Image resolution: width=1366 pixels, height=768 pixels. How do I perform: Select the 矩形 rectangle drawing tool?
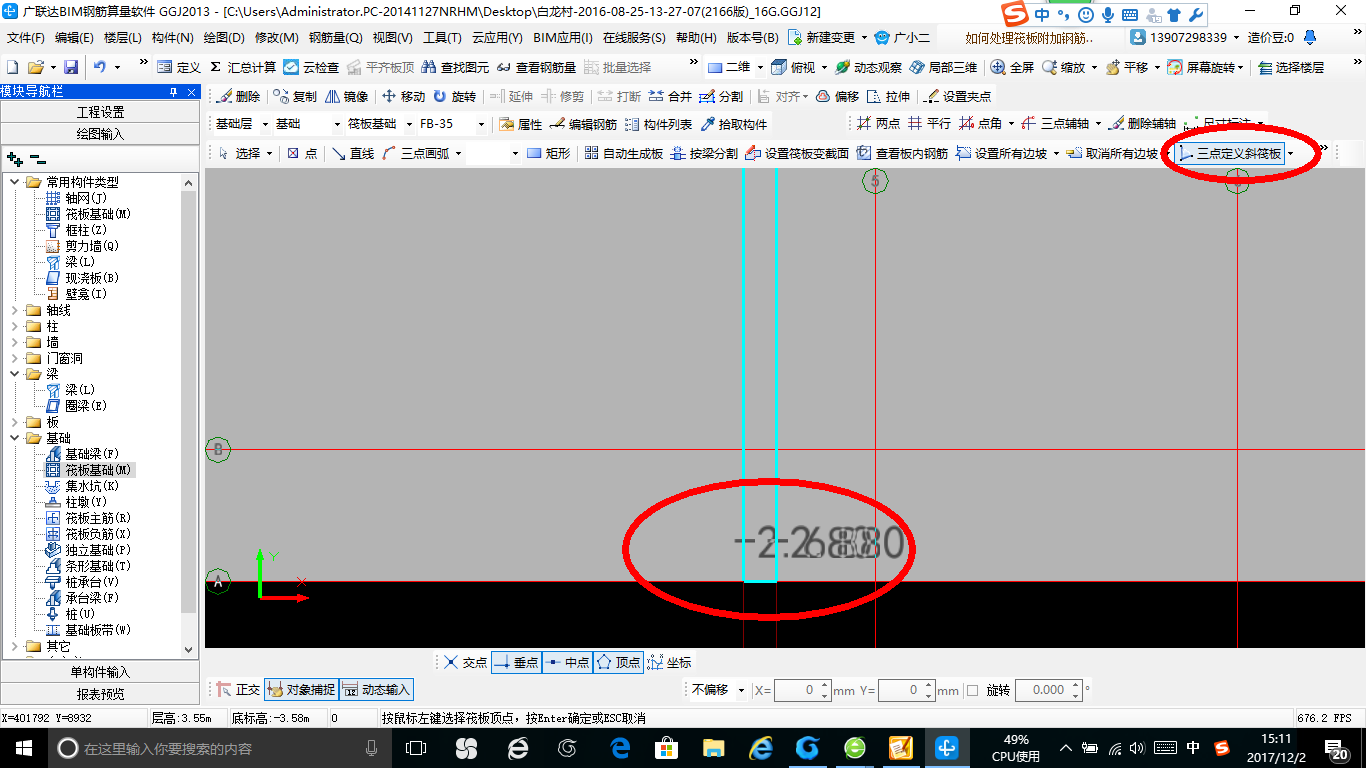tap(548, 153)
